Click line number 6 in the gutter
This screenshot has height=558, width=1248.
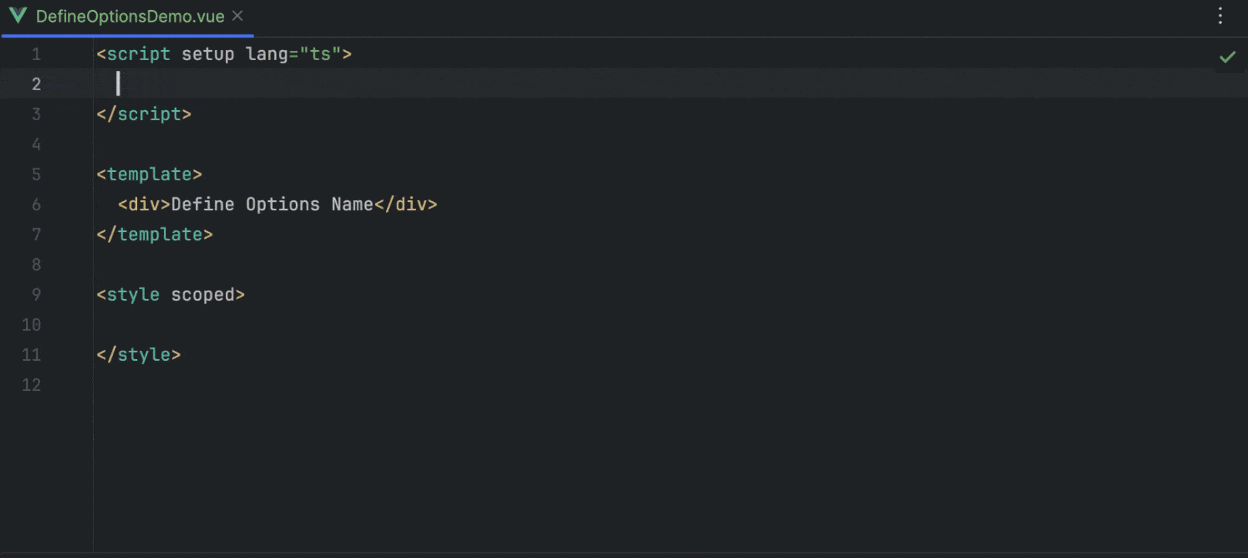coord(36,204)
